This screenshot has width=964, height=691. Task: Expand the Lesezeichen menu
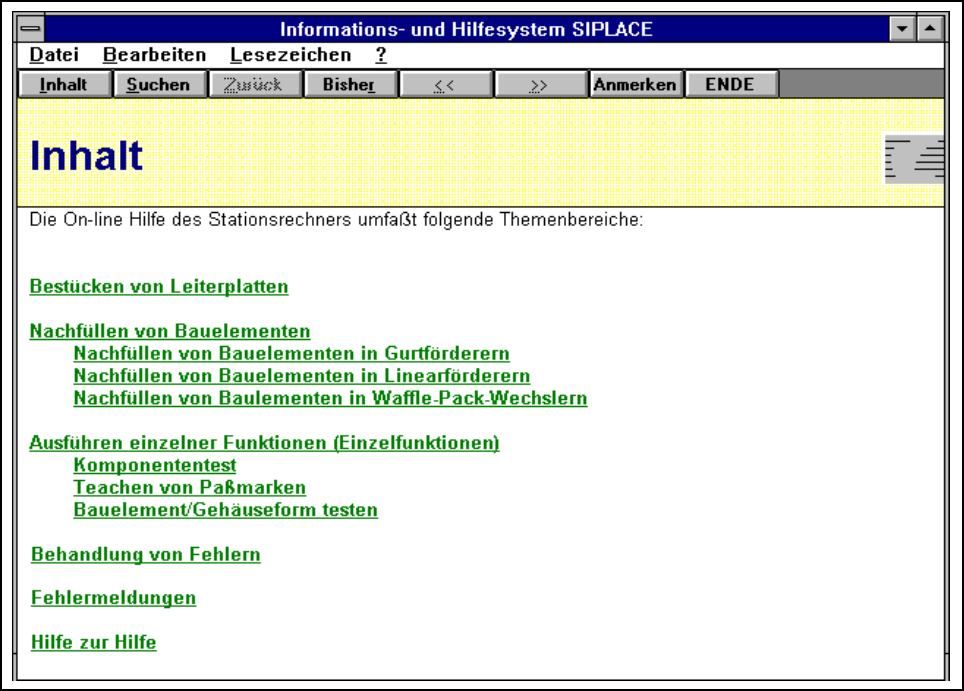coord(290,55)
